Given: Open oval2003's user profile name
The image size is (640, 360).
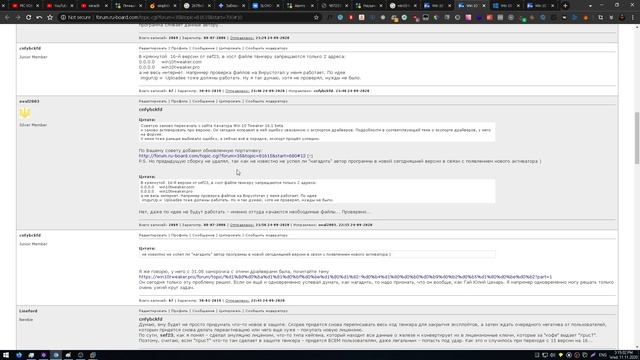Looking at the screenshot, I should click(x=29, y=101).
